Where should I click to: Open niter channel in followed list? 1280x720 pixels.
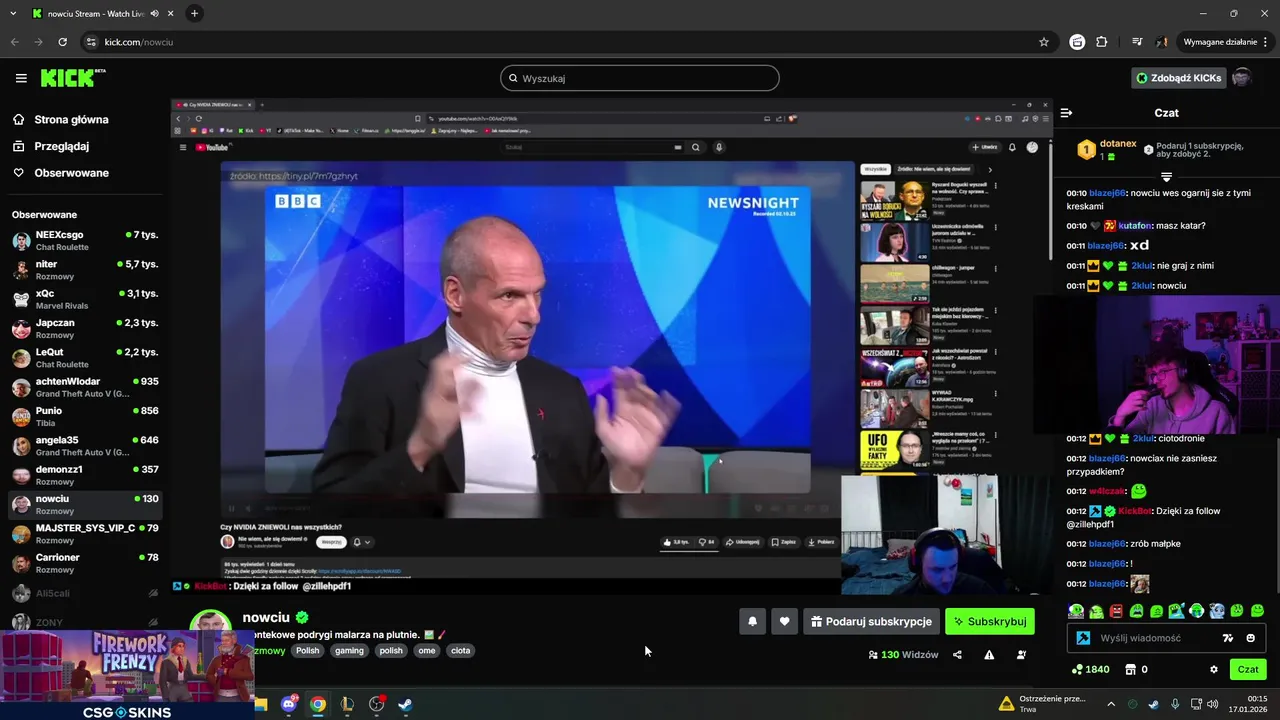85,270
